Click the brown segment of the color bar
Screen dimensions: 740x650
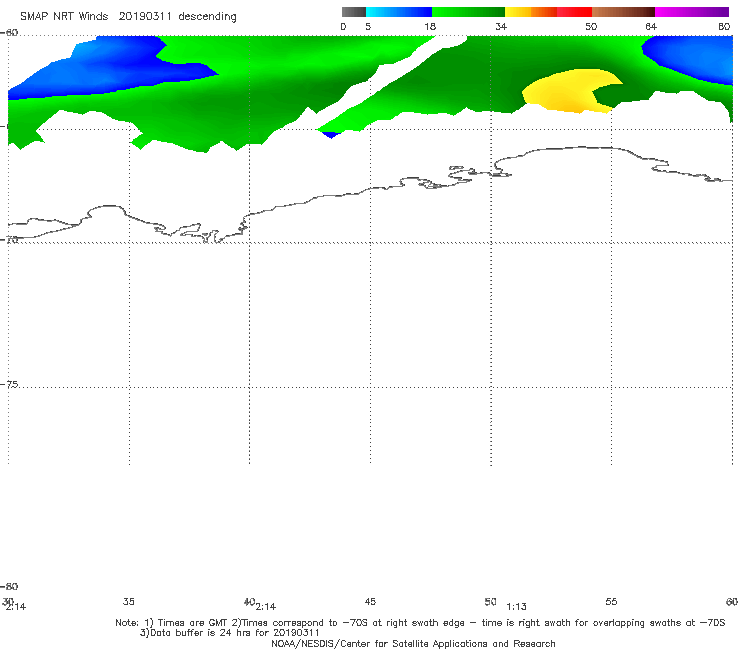pos(623,12)
